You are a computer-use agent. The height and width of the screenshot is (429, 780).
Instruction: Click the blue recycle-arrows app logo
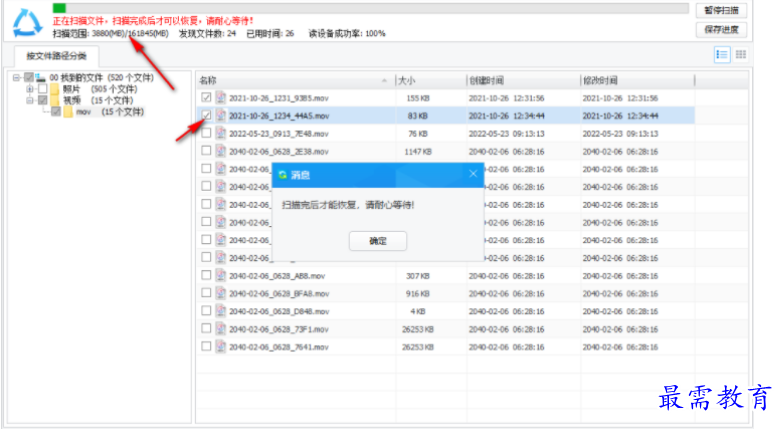pyautogui.click(x=27, y=23)
